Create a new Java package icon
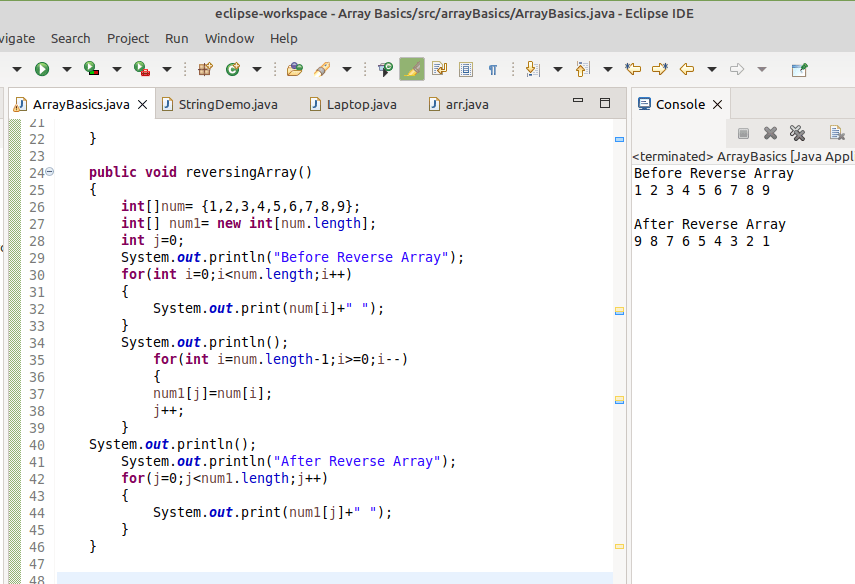Image resolution: width=855 pixels, height=584 pixels. pyautogui.click(x=205, y=69)
